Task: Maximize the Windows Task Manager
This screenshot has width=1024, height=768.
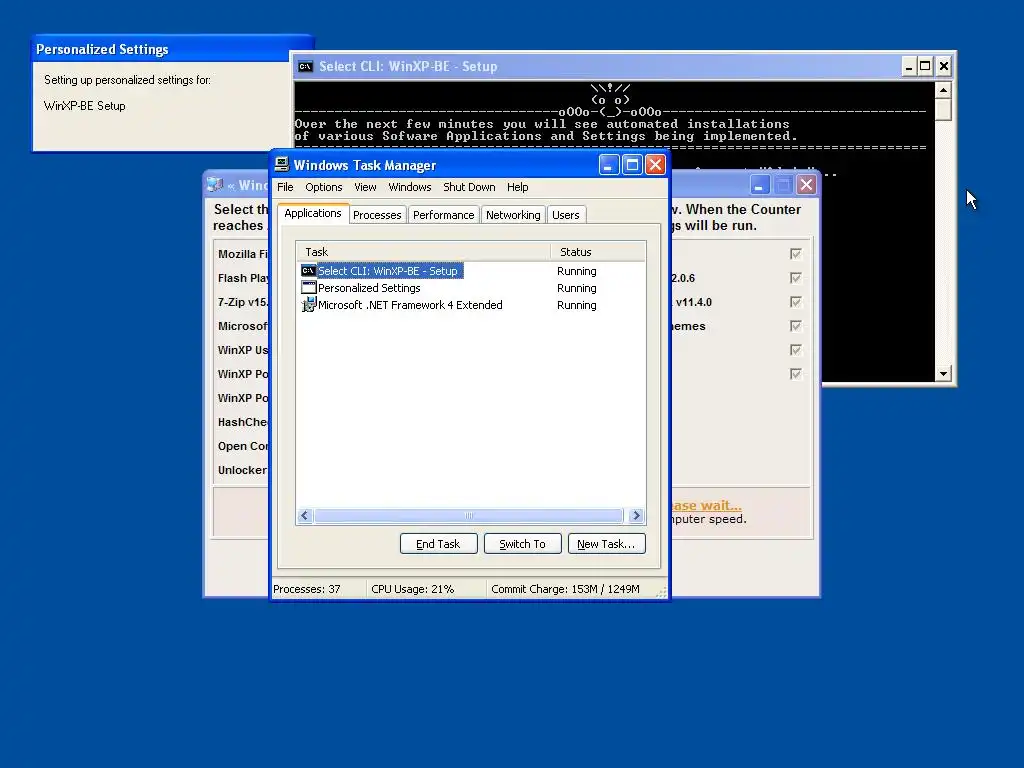Action: [632, 165]
